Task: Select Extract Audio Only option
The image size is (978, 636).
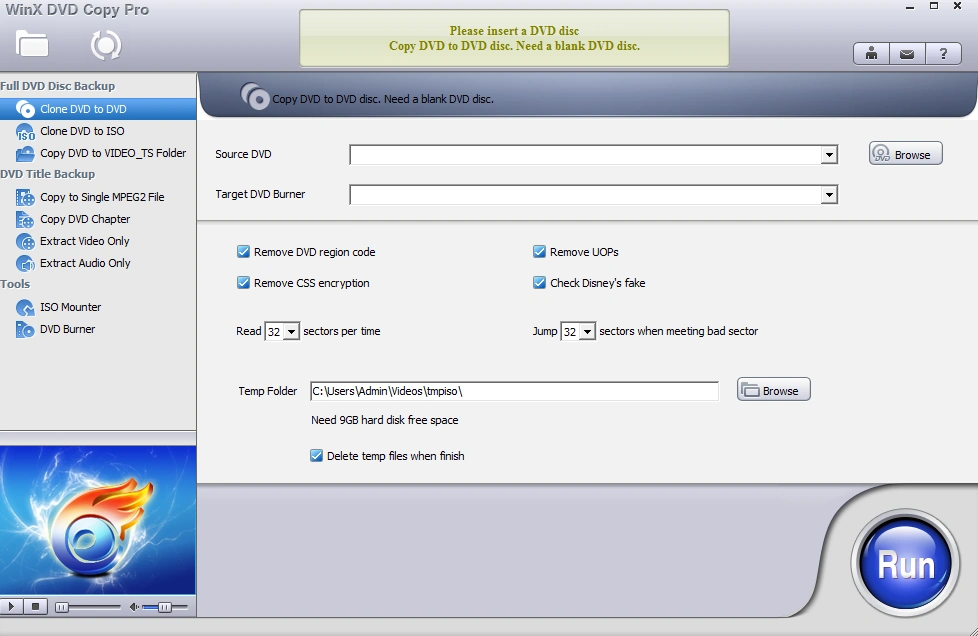Action: 98,263
